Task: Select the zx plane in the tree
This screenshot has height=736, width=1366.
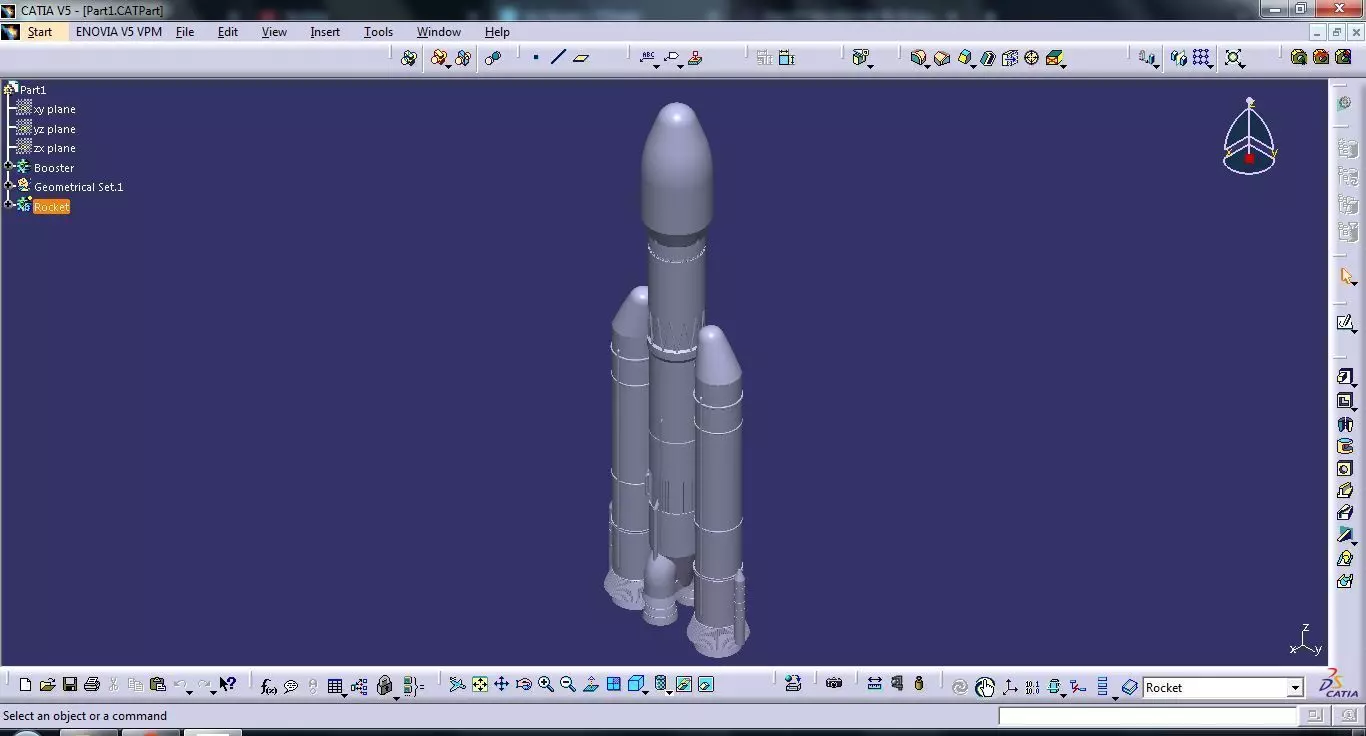Action: [x=54, y=148]
